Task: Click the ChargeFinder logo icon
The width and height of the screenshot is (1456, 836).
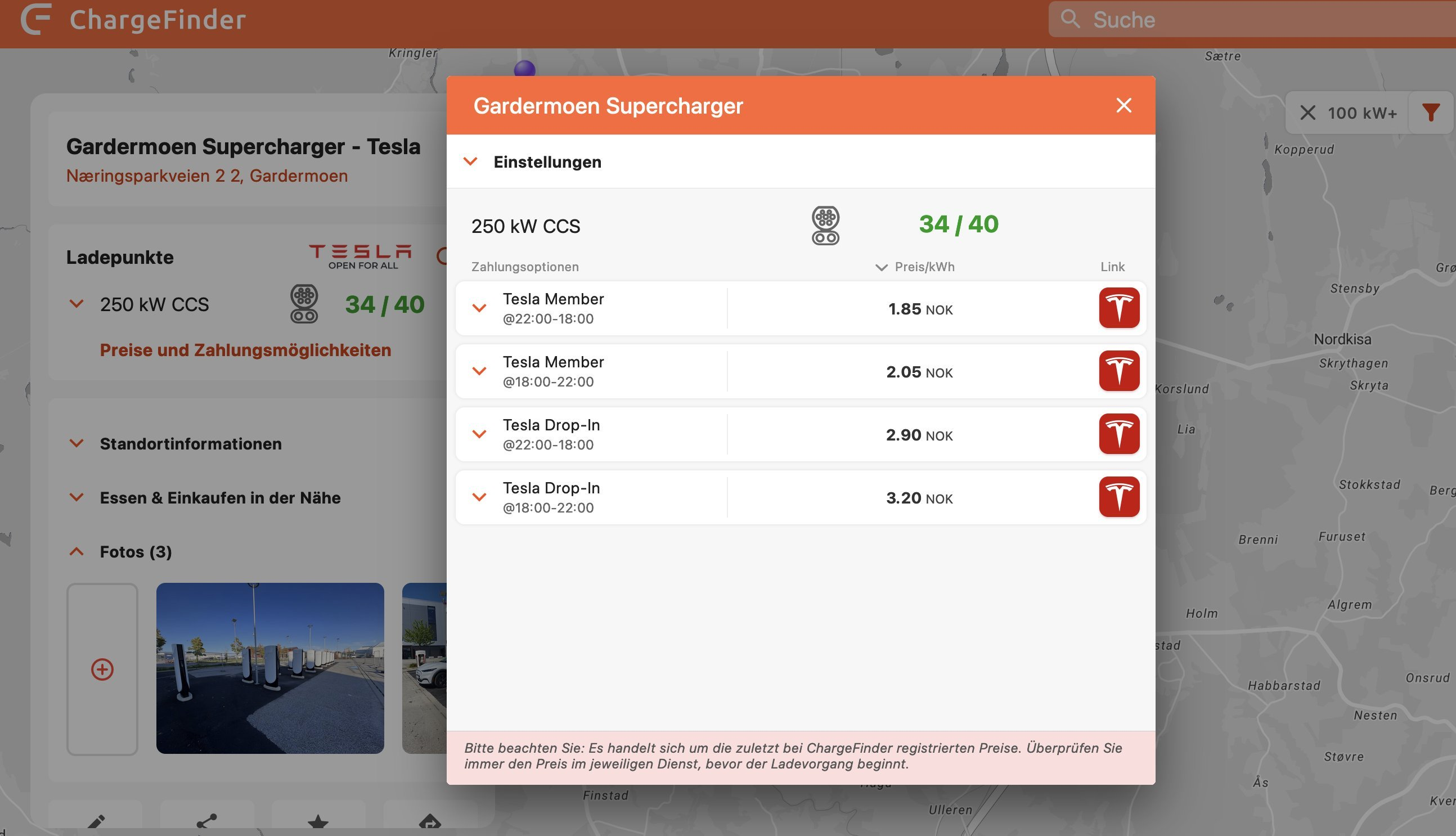Action: click(36, 19)
